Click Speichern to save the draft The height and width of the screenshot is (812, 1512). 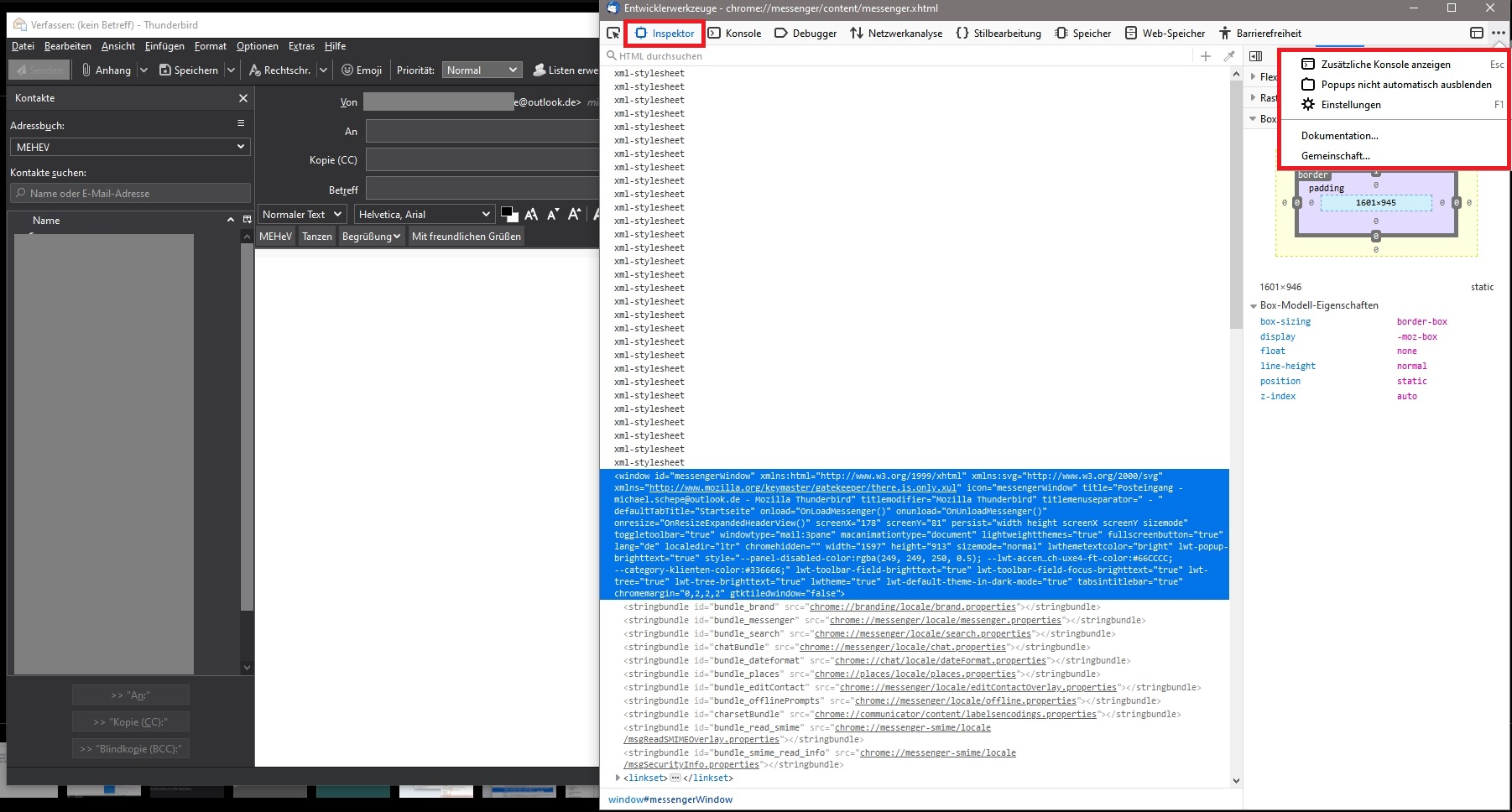[x=189, y=70]
